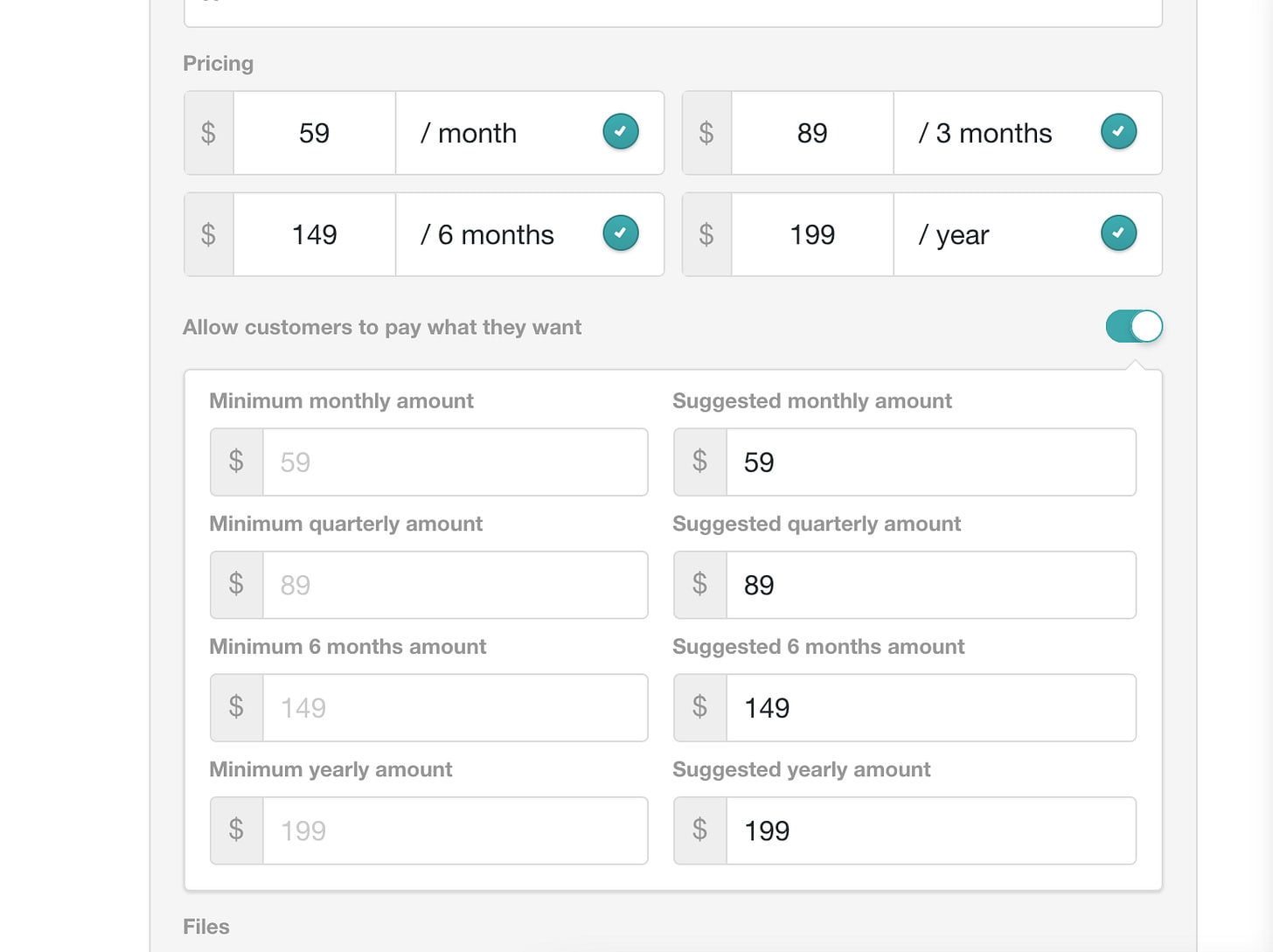Screen dimensions: 1273x952
Task: Uncheck the yearly pricing option
Action: point(1118,233)
